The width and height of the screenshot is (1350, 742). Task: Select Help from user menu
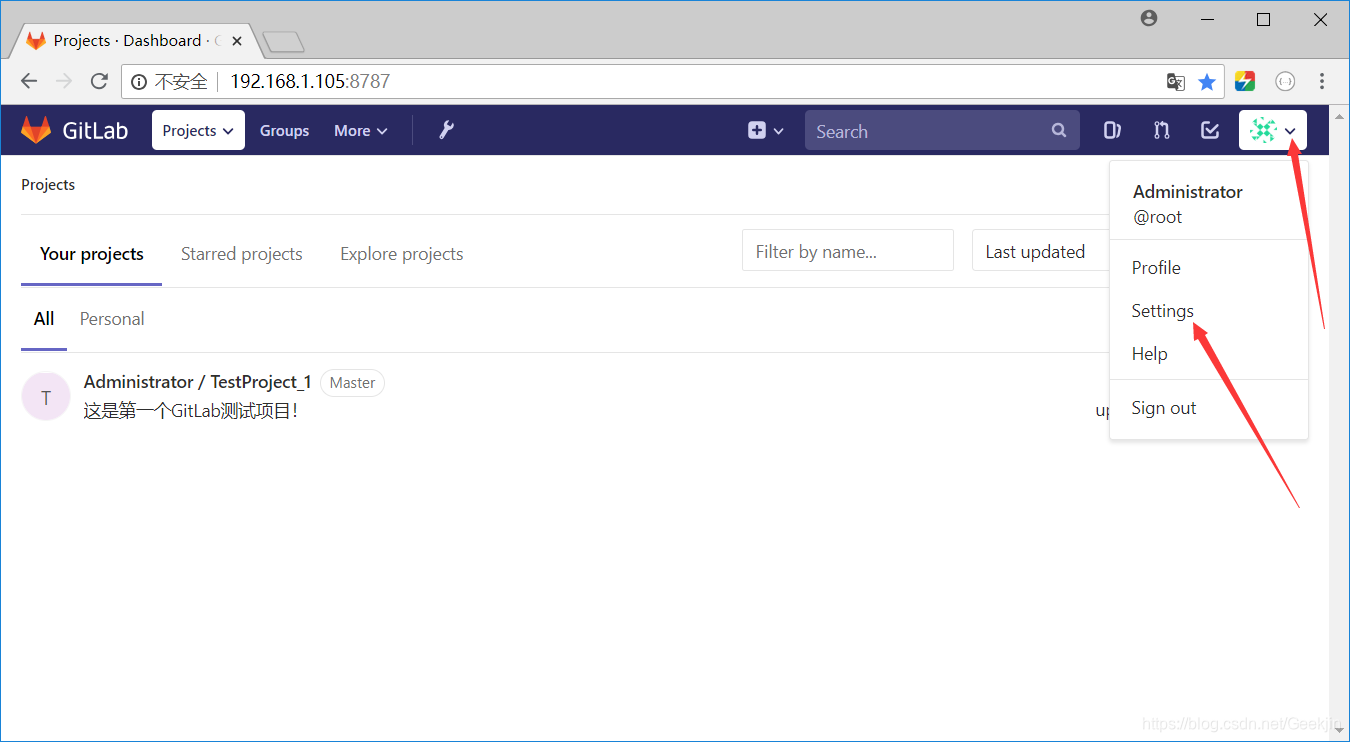point(1149,353)
